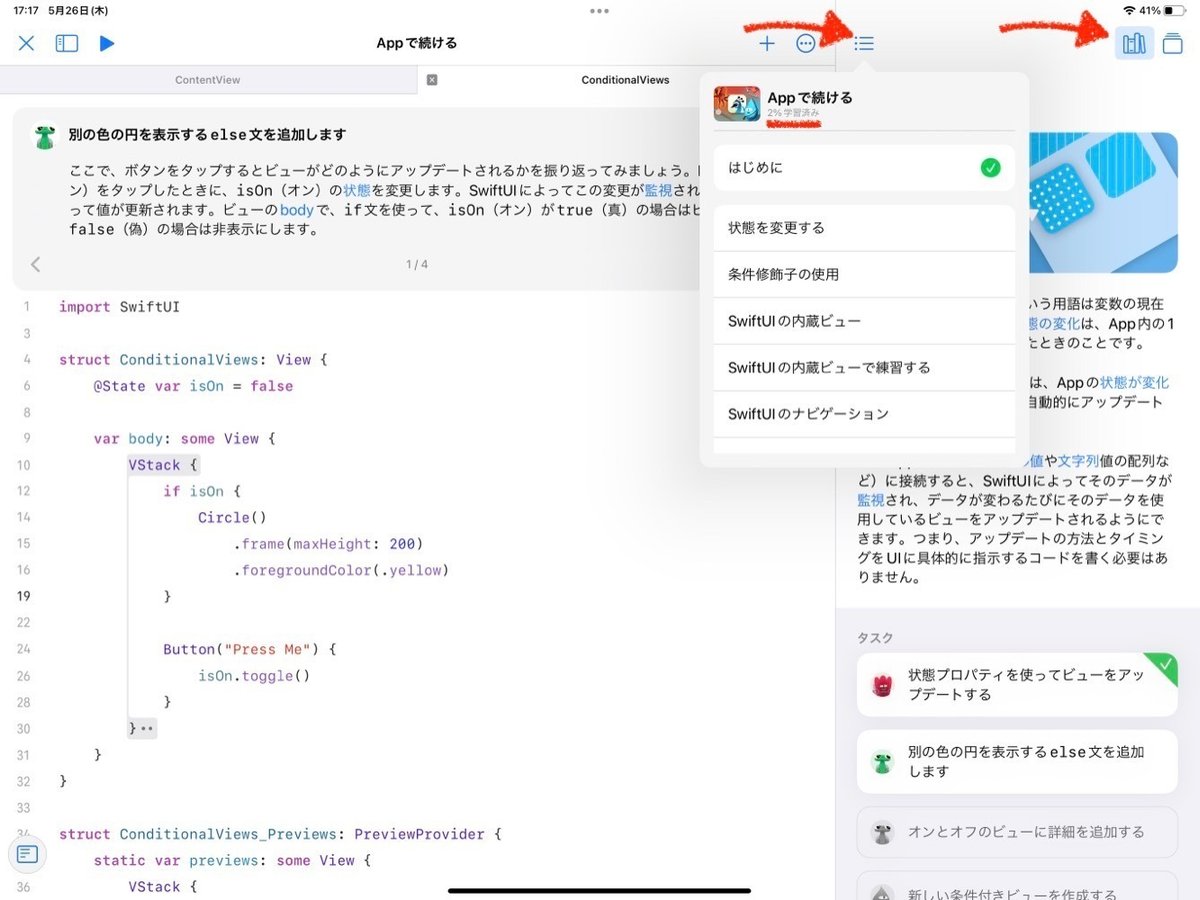Place cursor on isOn.toggle() at line 26

[254, 676]
